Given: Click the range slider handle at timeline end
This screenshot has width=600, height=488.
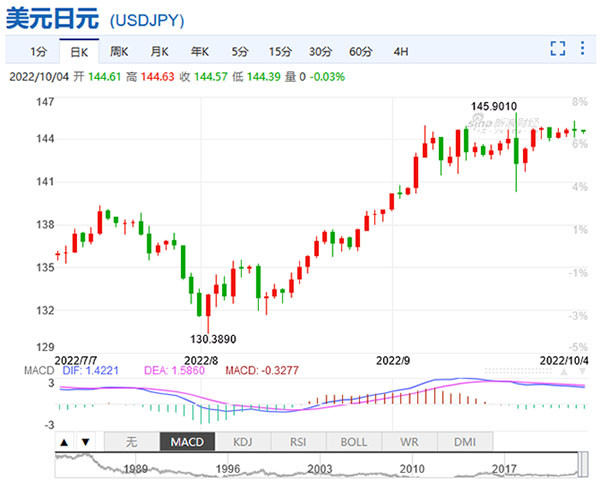Looking at the screenshot, I should (x=583, y=464).
